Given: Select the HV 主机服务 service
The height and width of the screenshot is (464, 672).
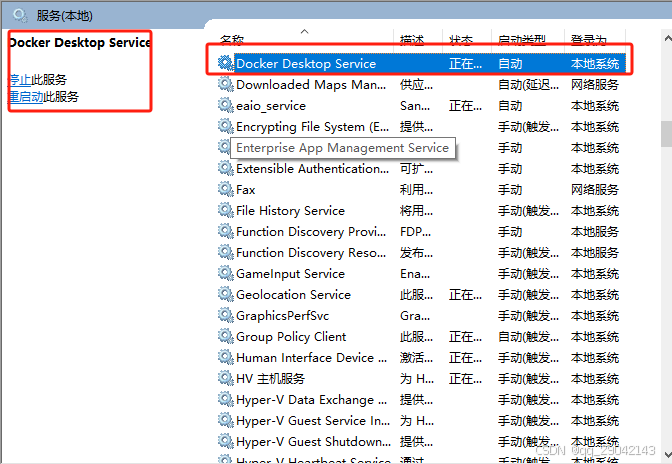Looking at the screenshot, I should coord(270,378).
